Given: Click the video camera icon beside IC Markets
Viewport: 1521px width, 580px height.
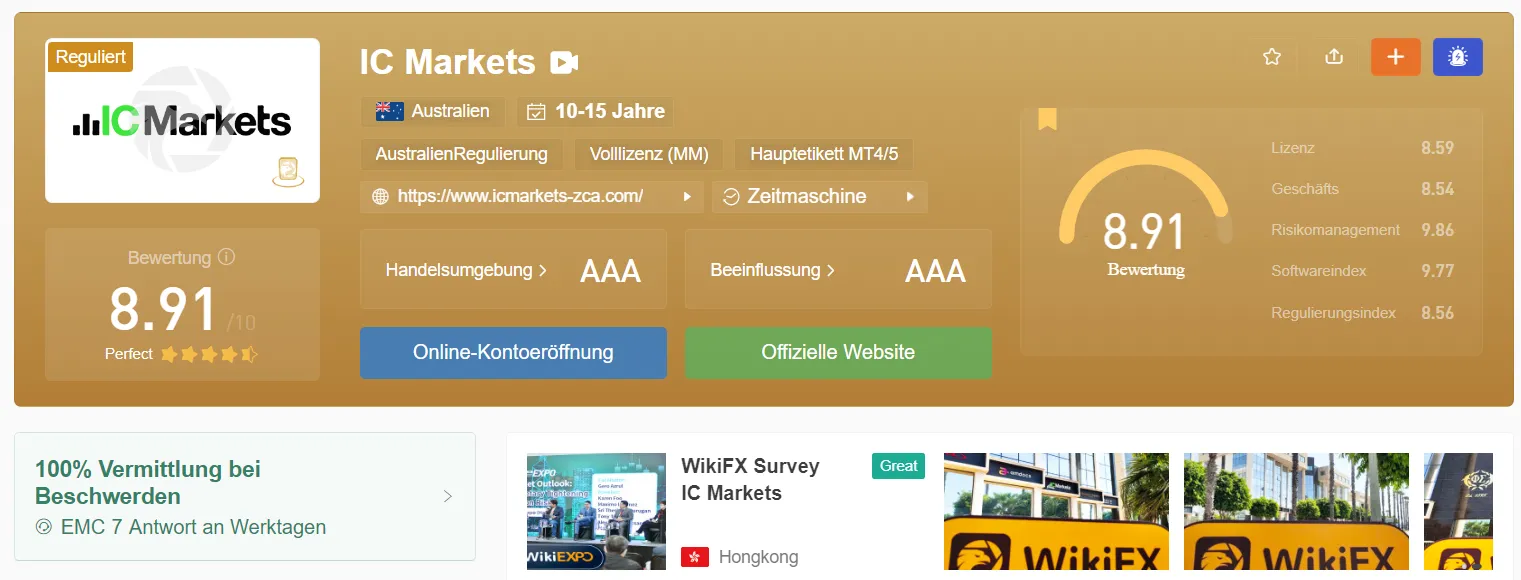Looking at the screenshot, I should click(564, 63).
